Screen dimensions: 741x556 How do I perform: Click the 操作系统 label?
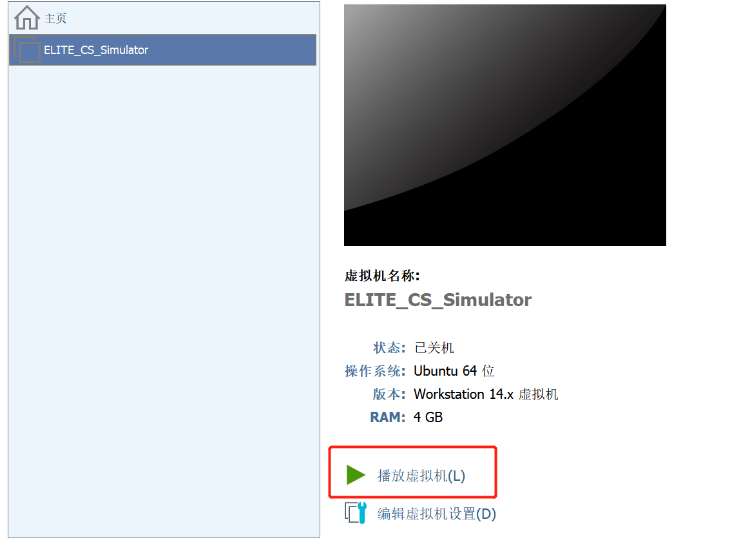(375, 371)
